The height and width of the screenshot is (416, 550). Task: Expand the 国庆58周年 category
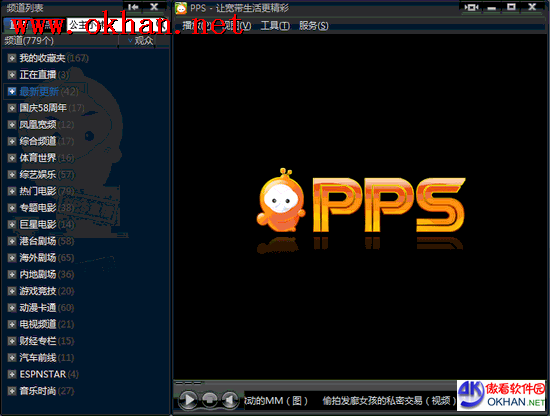[12, 108]
